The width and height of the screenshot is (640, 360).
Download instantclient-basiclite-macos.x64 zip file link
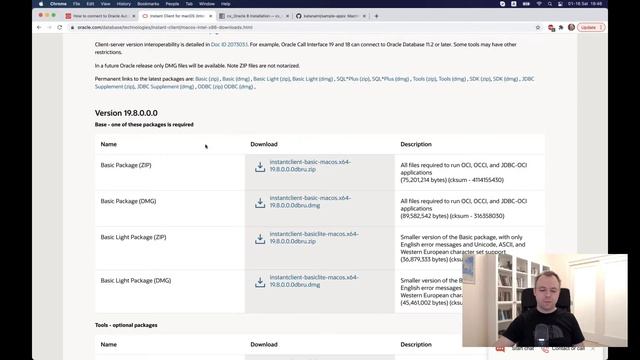pos(314,237)
